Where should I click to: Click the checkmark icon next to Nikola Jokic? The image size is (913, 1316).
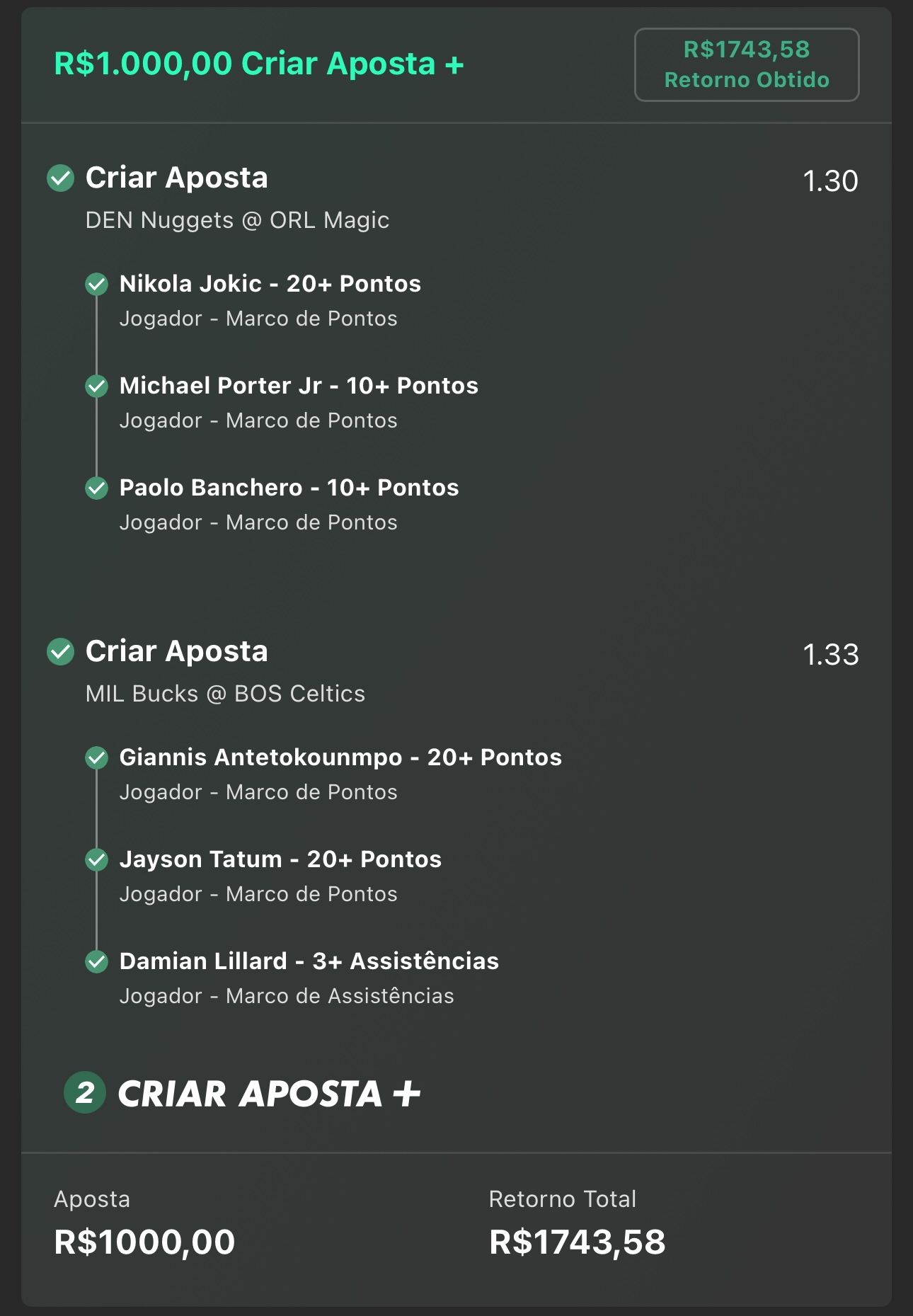(x=96, y=285)
